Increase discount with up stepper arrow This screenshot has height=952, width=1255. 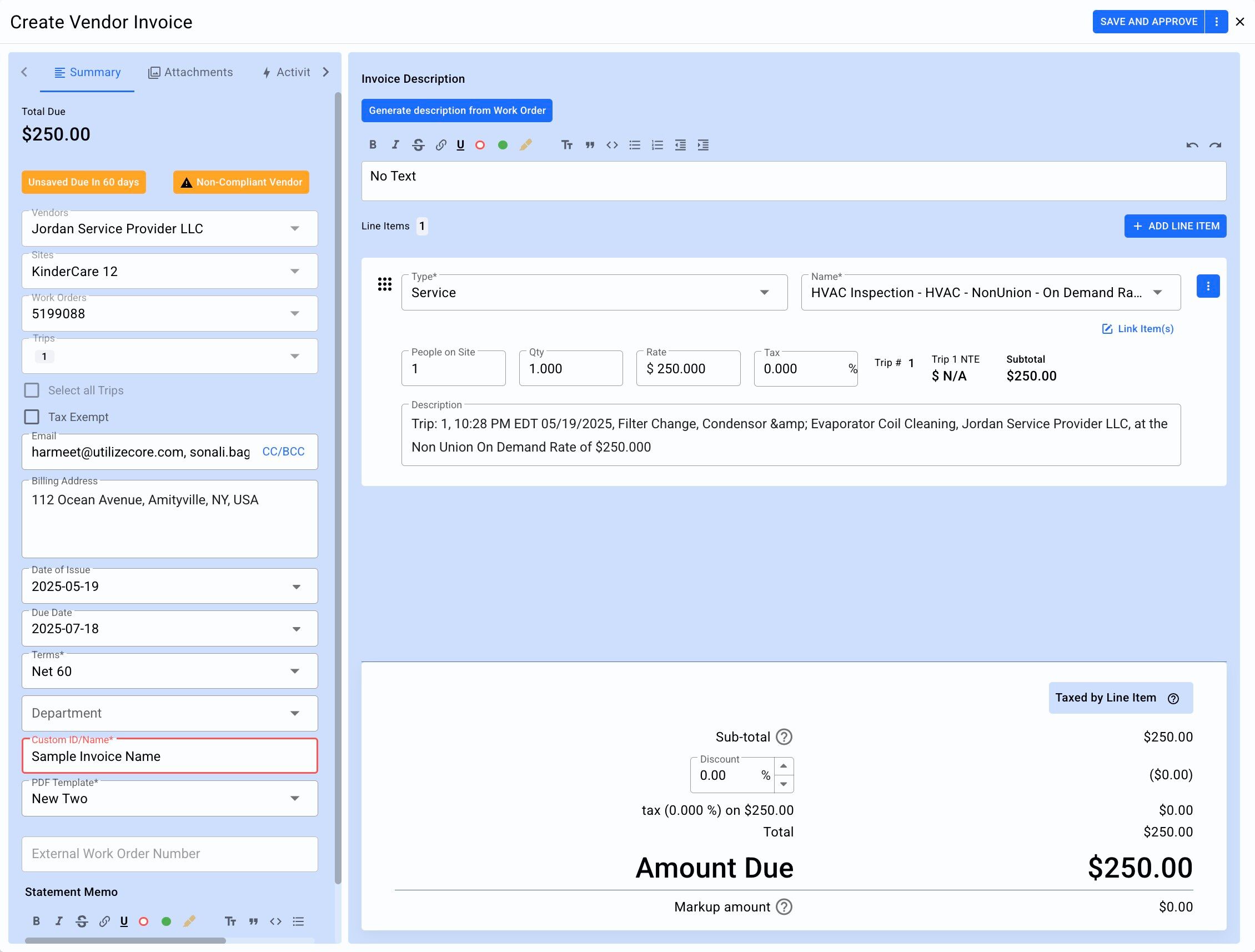784,766
